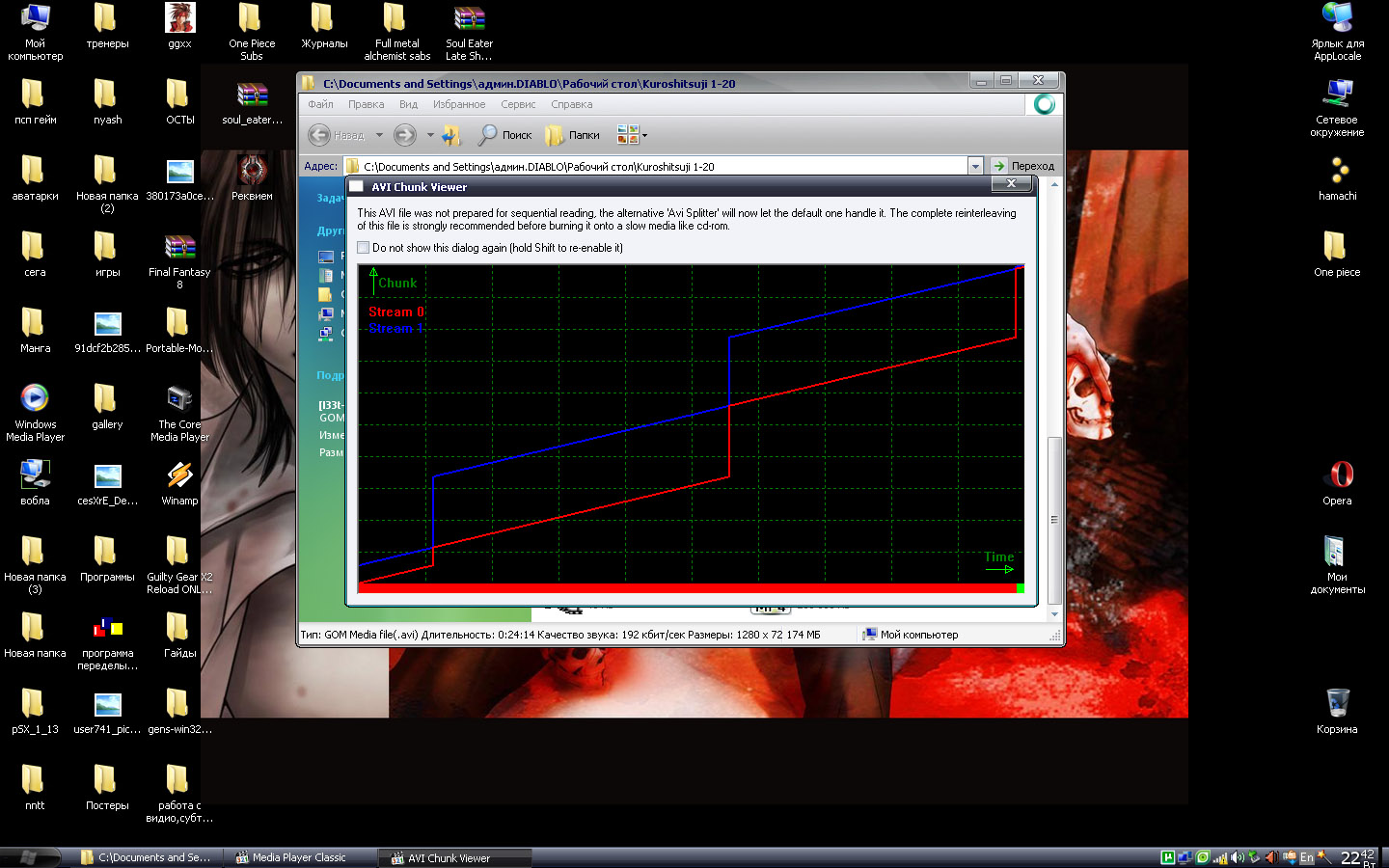The image size is (1389, 868).
Task: Open the Вид menu
Action: (x=408, y=104)
